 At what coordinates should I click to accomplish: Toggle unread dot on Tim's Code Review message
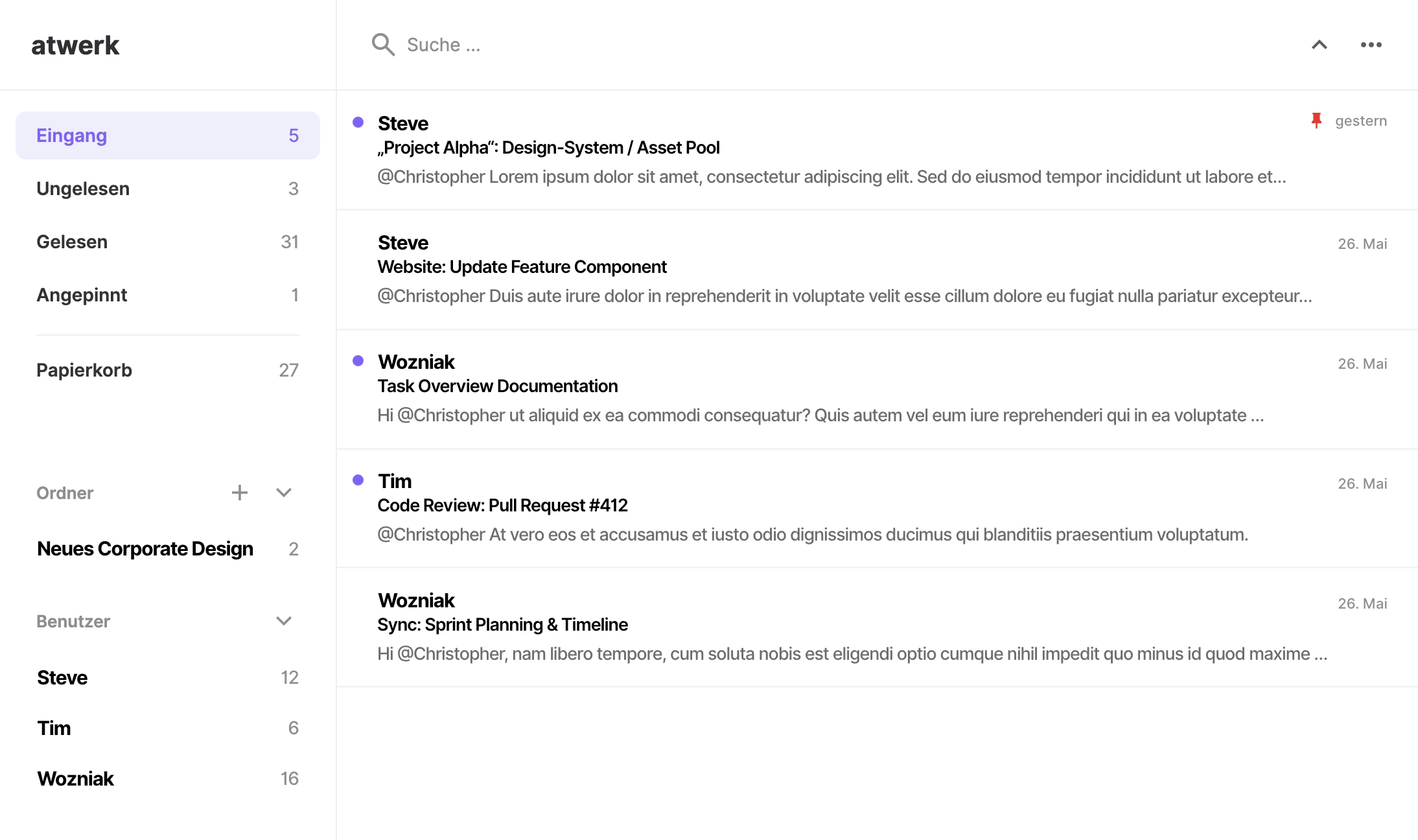pos(358,480)
